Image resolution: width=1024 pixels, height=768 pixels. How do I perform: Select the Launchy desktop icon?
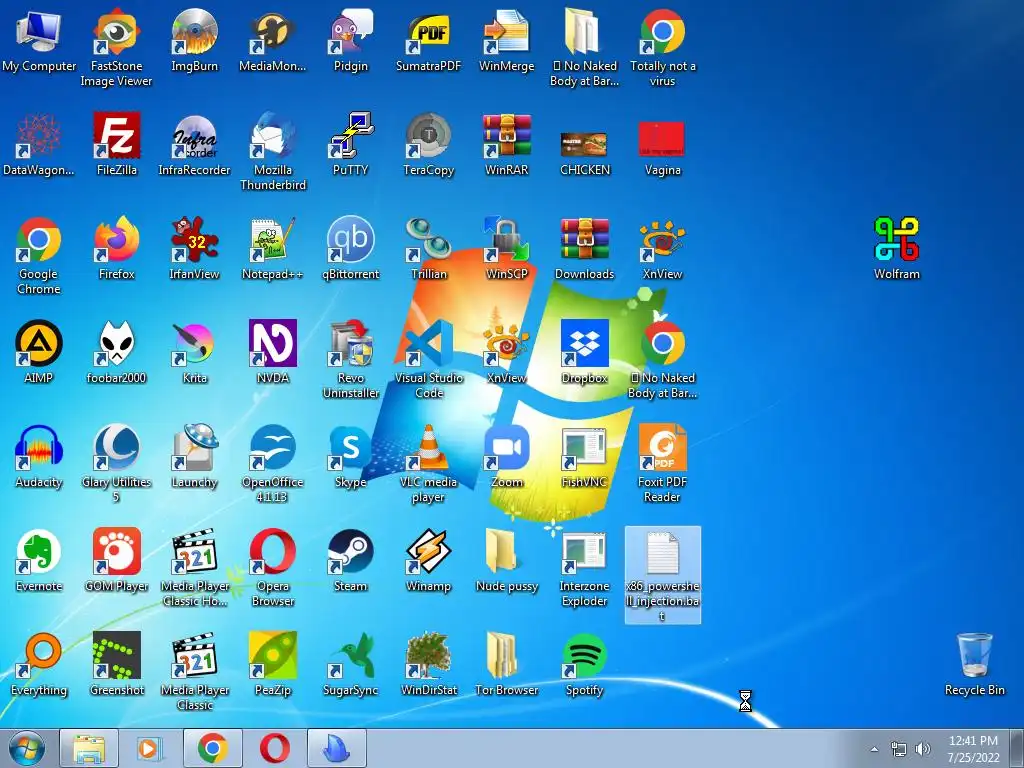pos(194,456)
